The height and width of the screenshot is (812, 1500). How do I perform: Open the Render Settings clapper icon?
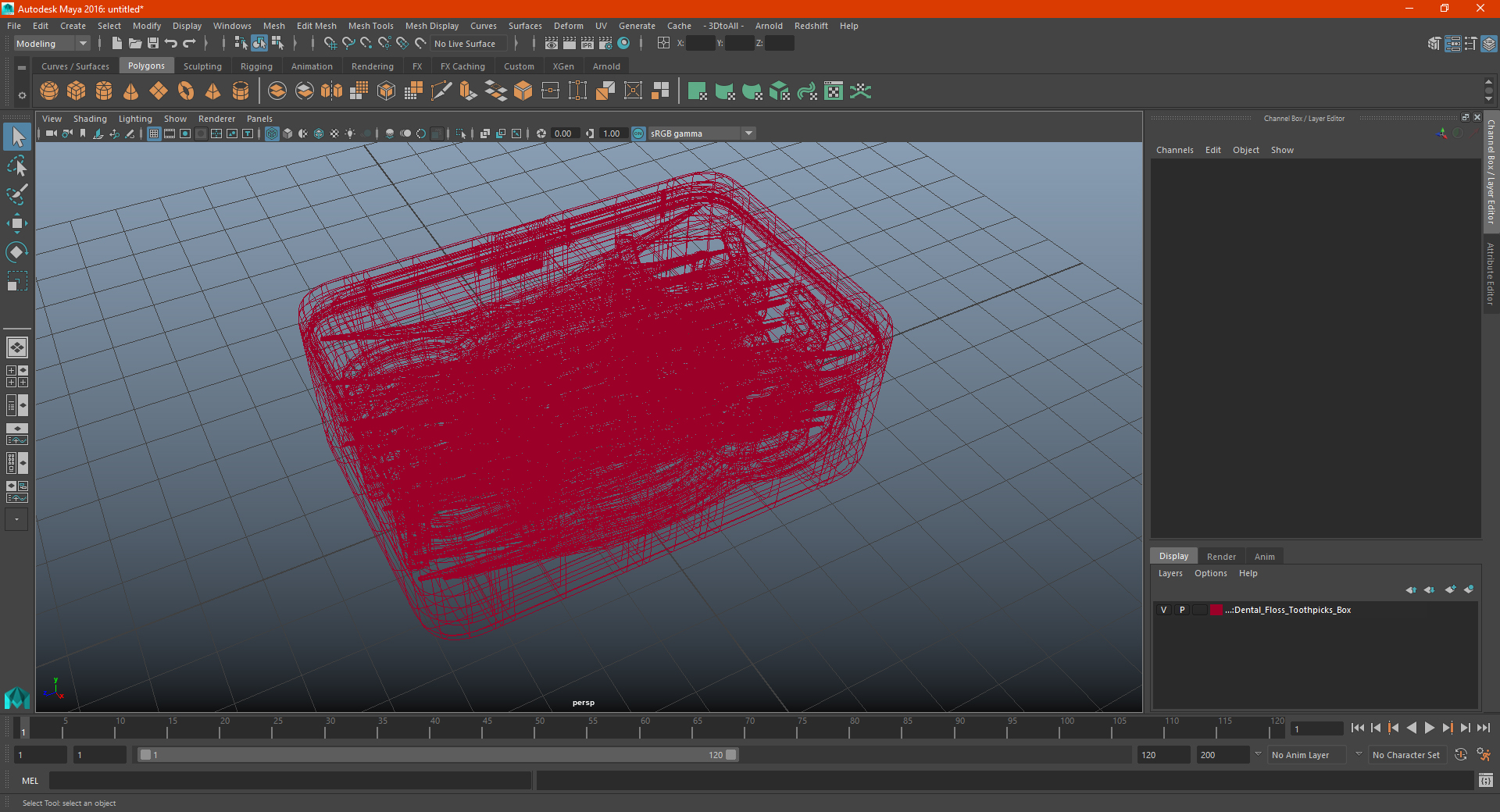605,44
